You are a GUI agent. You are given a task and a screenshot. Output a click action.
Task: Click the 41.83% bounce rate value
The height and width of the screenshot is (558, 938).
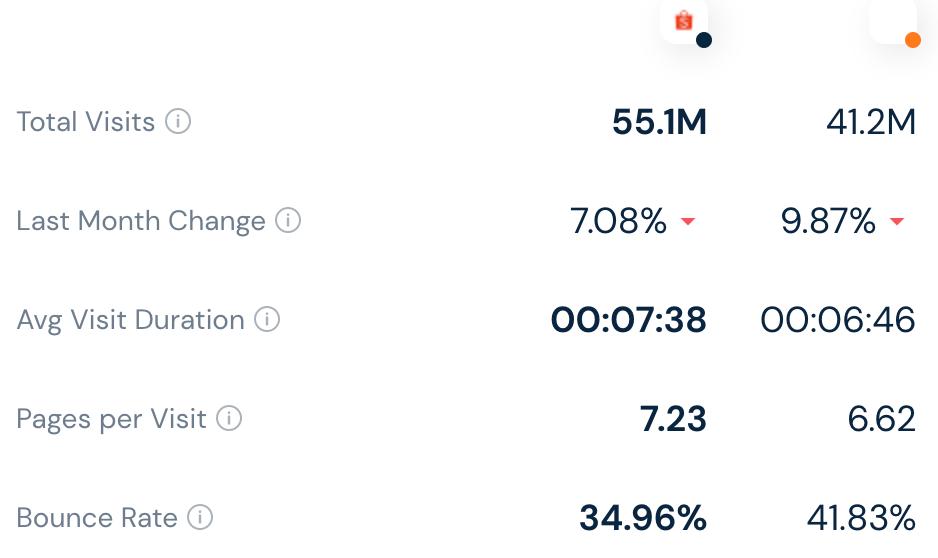pos(861,518)
